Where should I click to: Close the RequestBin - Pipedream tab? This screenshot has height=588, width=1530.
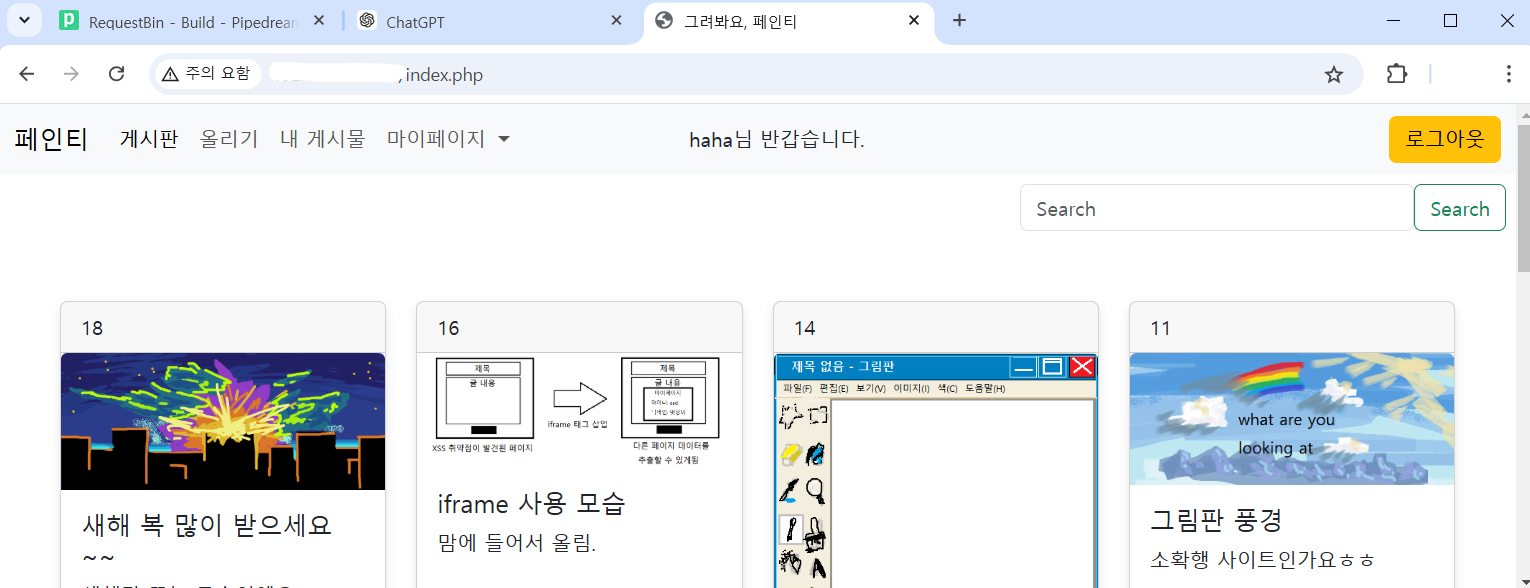pyautogui.click(x=320, y=21)
